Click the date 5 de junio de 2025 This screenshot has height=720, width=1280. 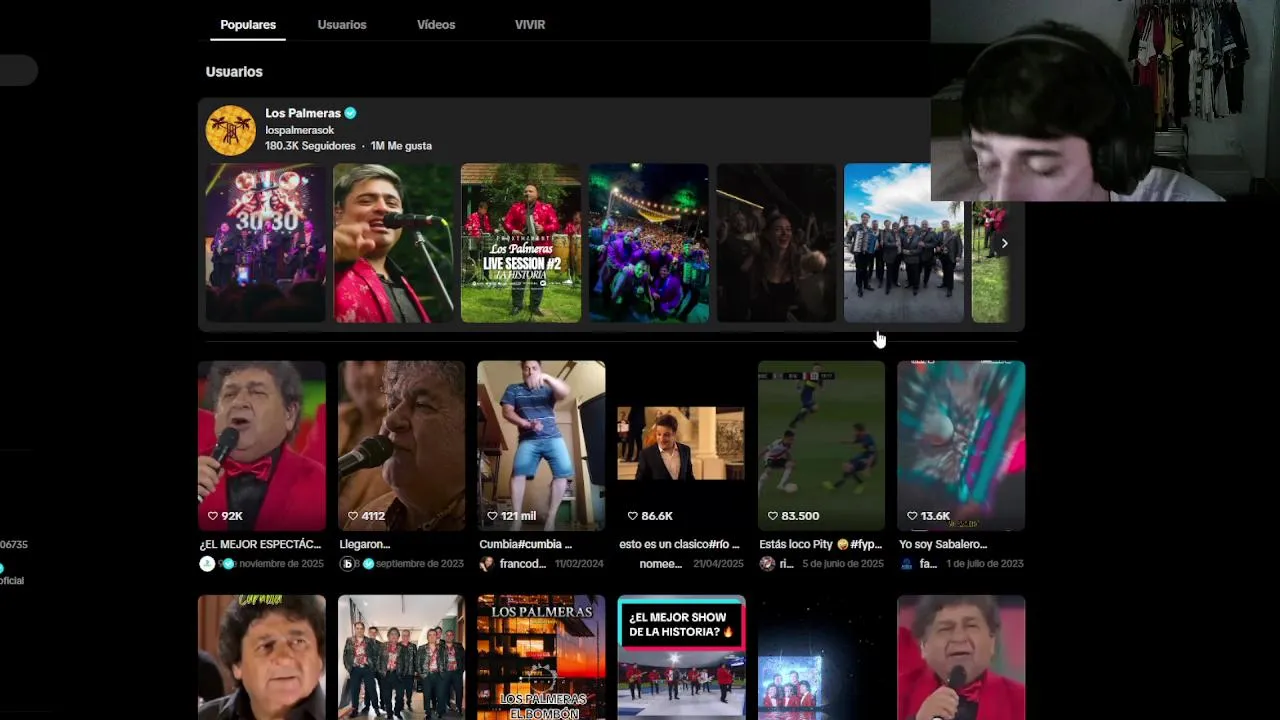click(x=843, y=564)
